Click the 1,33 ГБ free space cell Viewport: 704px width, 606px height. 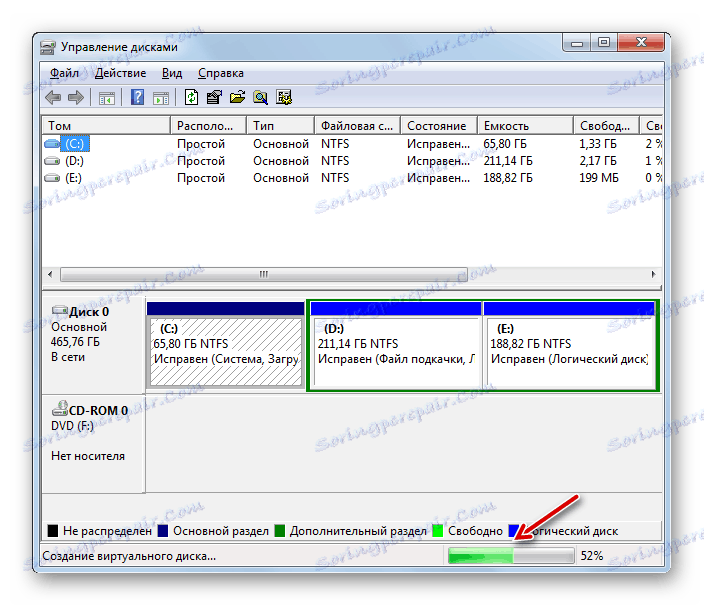(x=598, y=144)
